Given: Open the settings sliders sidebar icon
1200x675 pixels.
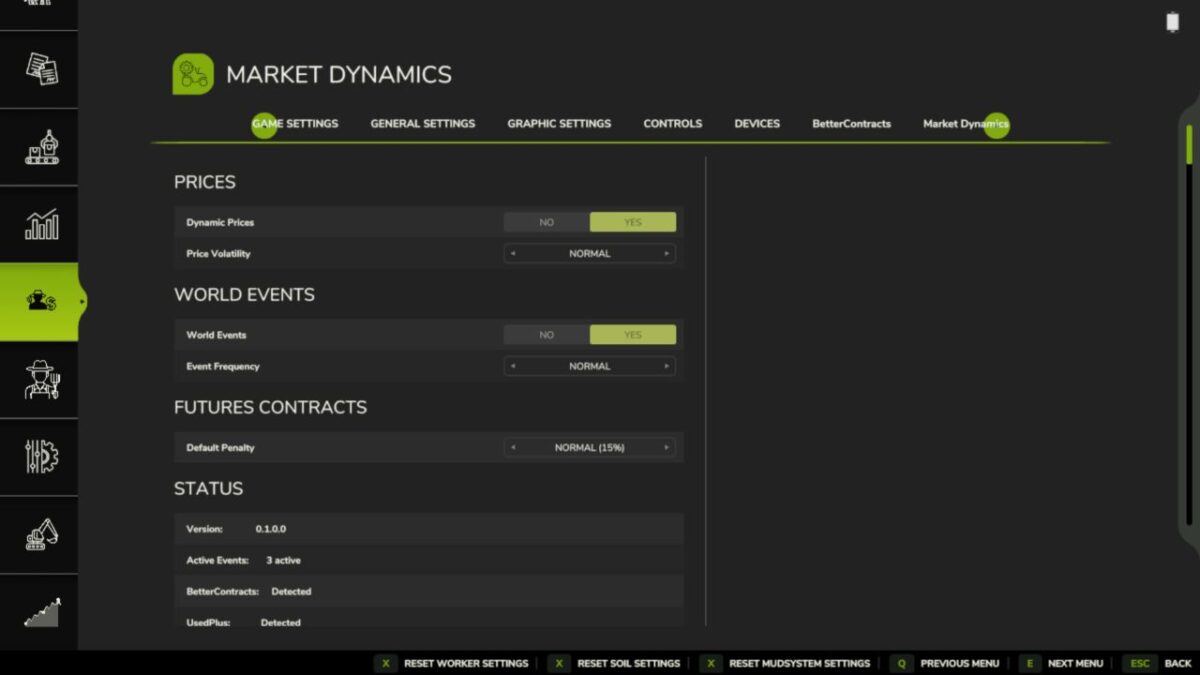Looking at the screenshot, I should point(38,457).
